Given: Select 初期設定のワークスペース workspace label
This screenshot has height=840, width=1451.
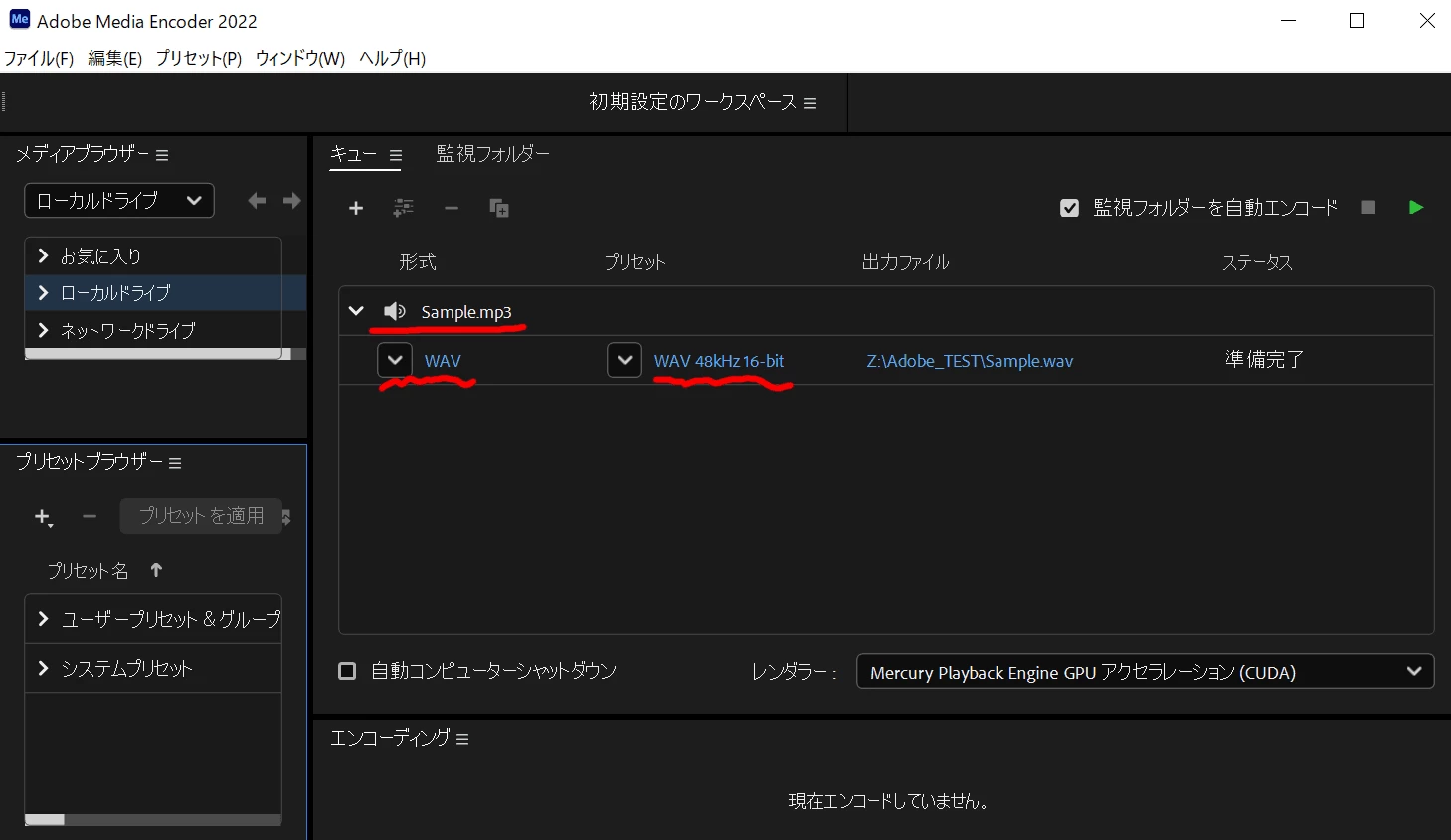Looking at the screenshot, I should 692,102.
